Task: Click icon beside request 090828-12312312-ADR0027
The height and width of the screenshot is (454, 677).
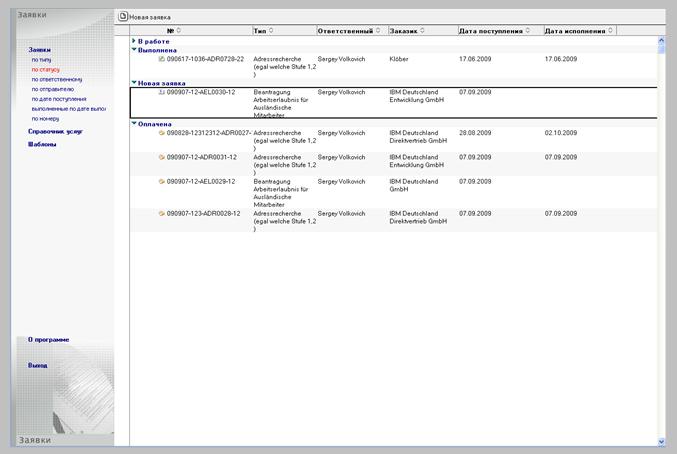Action: [x=162, y=133]
